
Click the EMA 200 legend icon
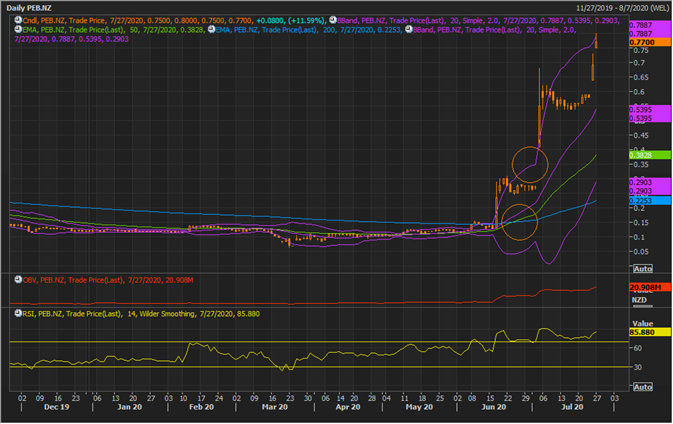211,29
